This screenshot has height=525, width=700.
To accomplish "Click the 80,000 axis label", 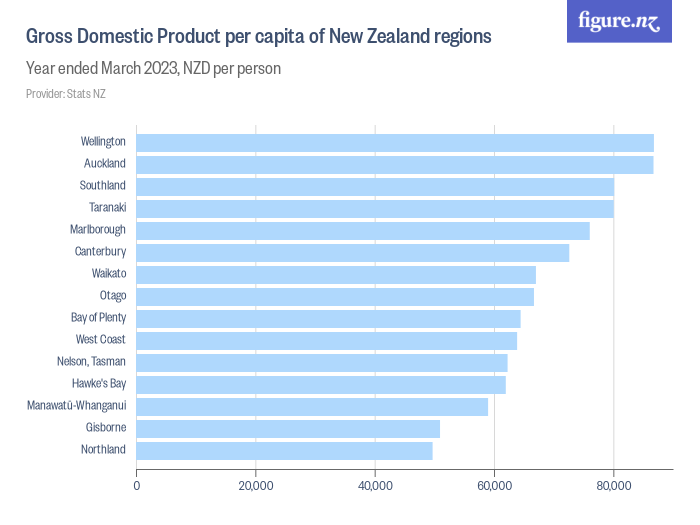I will pos(613,486).
